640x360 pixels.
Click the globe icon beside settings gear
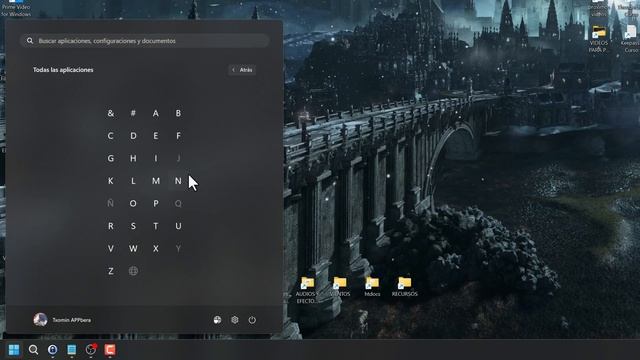217,320
